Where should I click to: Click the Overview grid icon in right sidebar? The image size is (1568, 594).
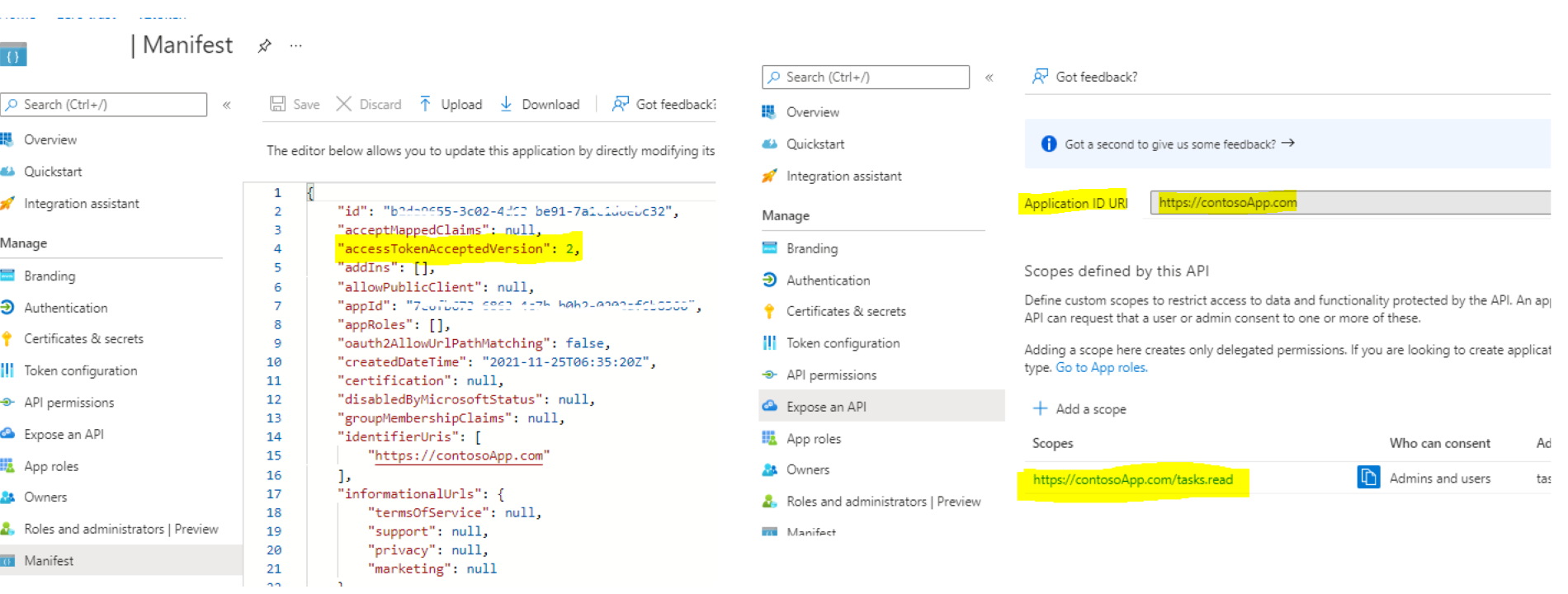click(769, 112)
